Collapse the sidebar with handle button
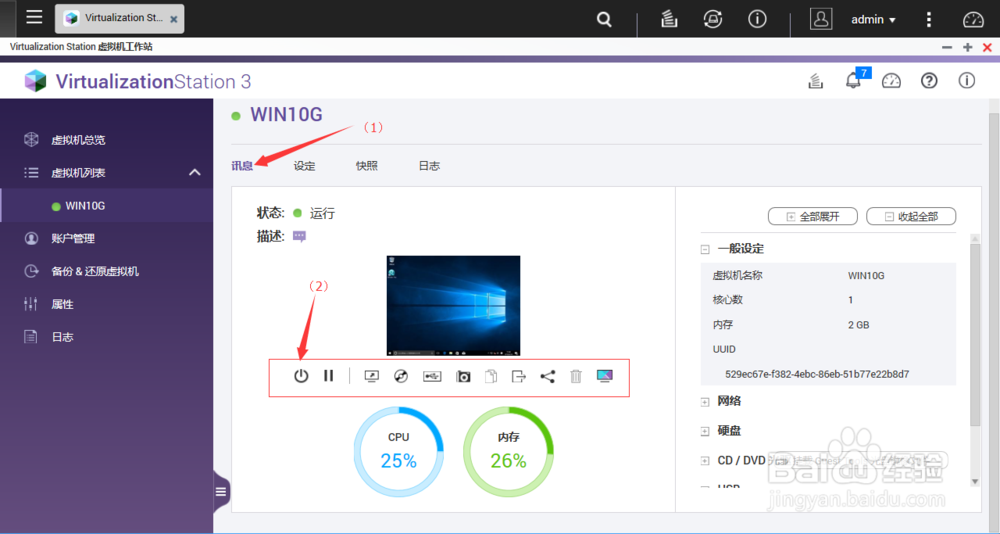The height and width of the screenshot is (534, 1000). (221, 491)
